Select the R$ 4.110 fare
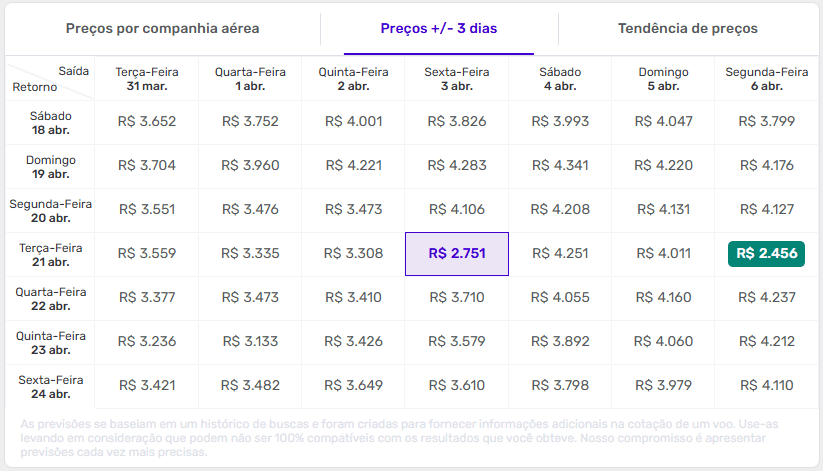This screenshot has height=471, width=823. tap(766, 386)
